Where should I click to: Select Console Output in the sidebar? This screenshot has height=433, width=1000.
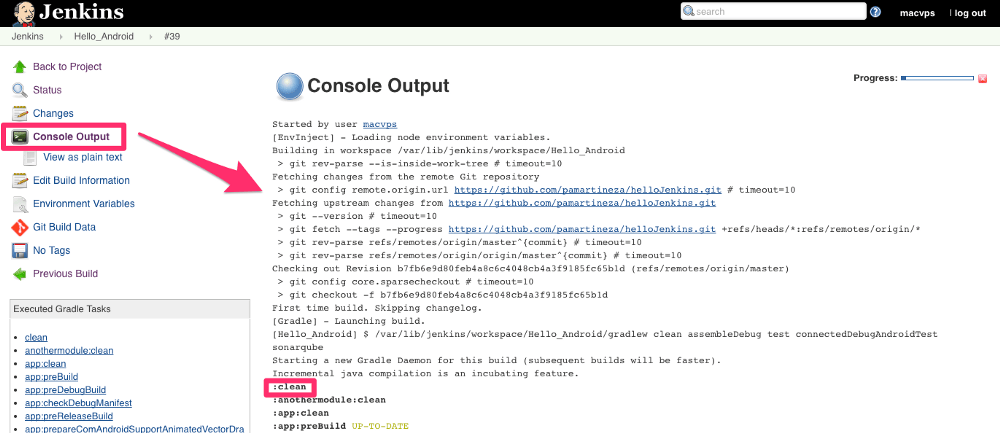pyautogui.click(x=78, y=137)
